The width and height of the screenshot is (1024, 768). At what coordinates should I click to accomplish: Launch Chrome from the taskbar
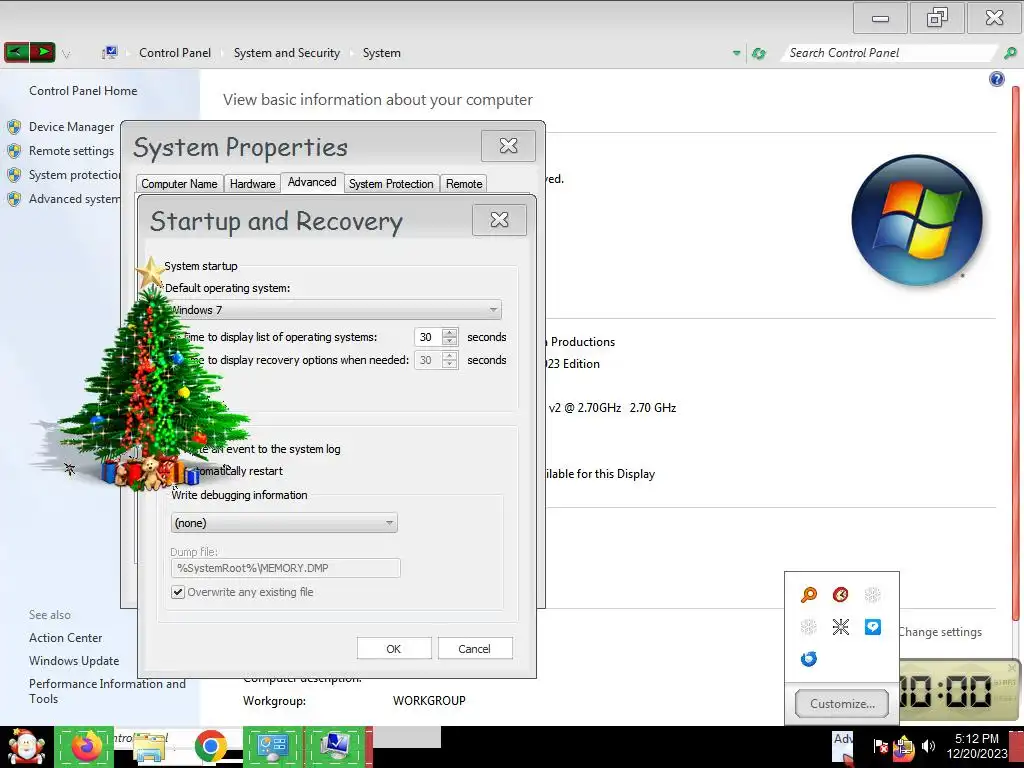(x=210, y=747)
